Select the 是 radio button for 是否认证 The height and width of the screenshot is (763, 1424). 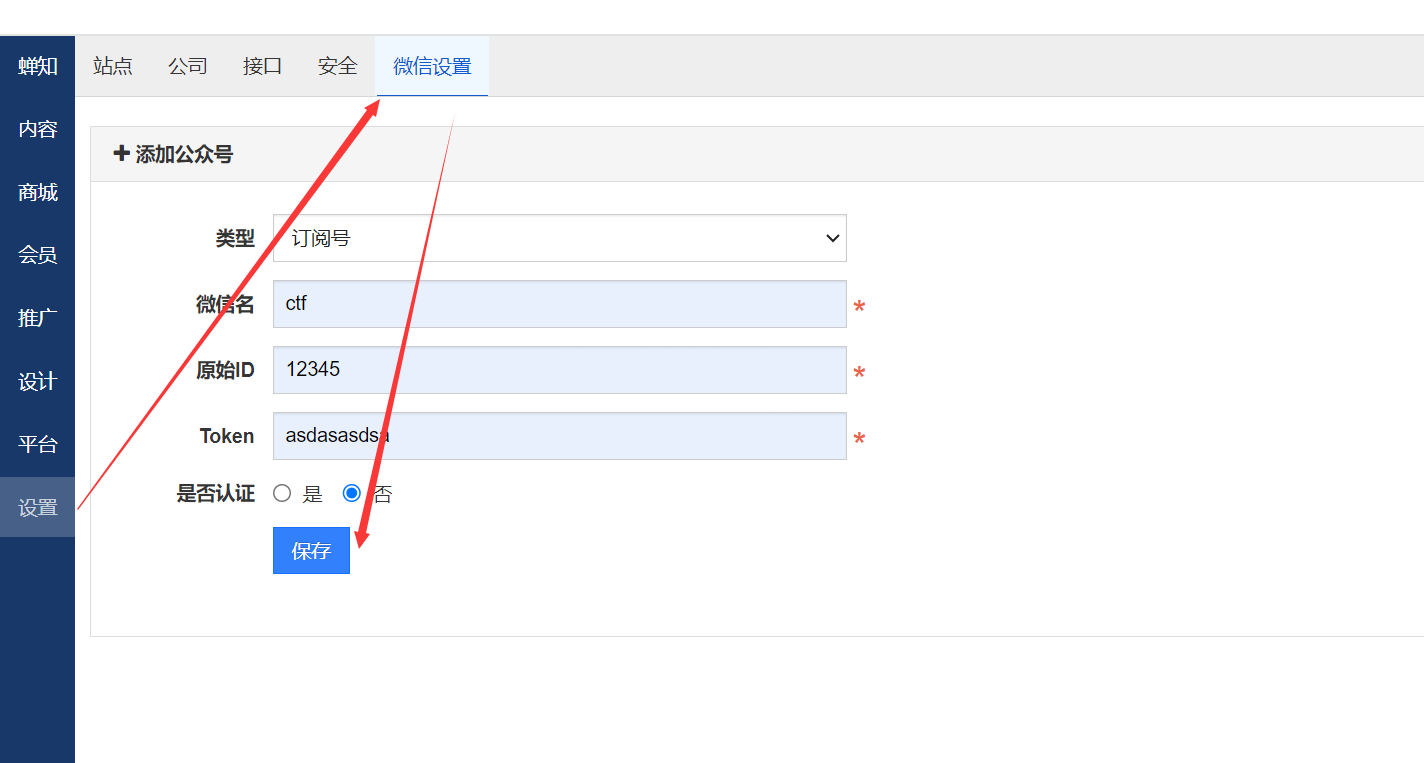point(282,493)
